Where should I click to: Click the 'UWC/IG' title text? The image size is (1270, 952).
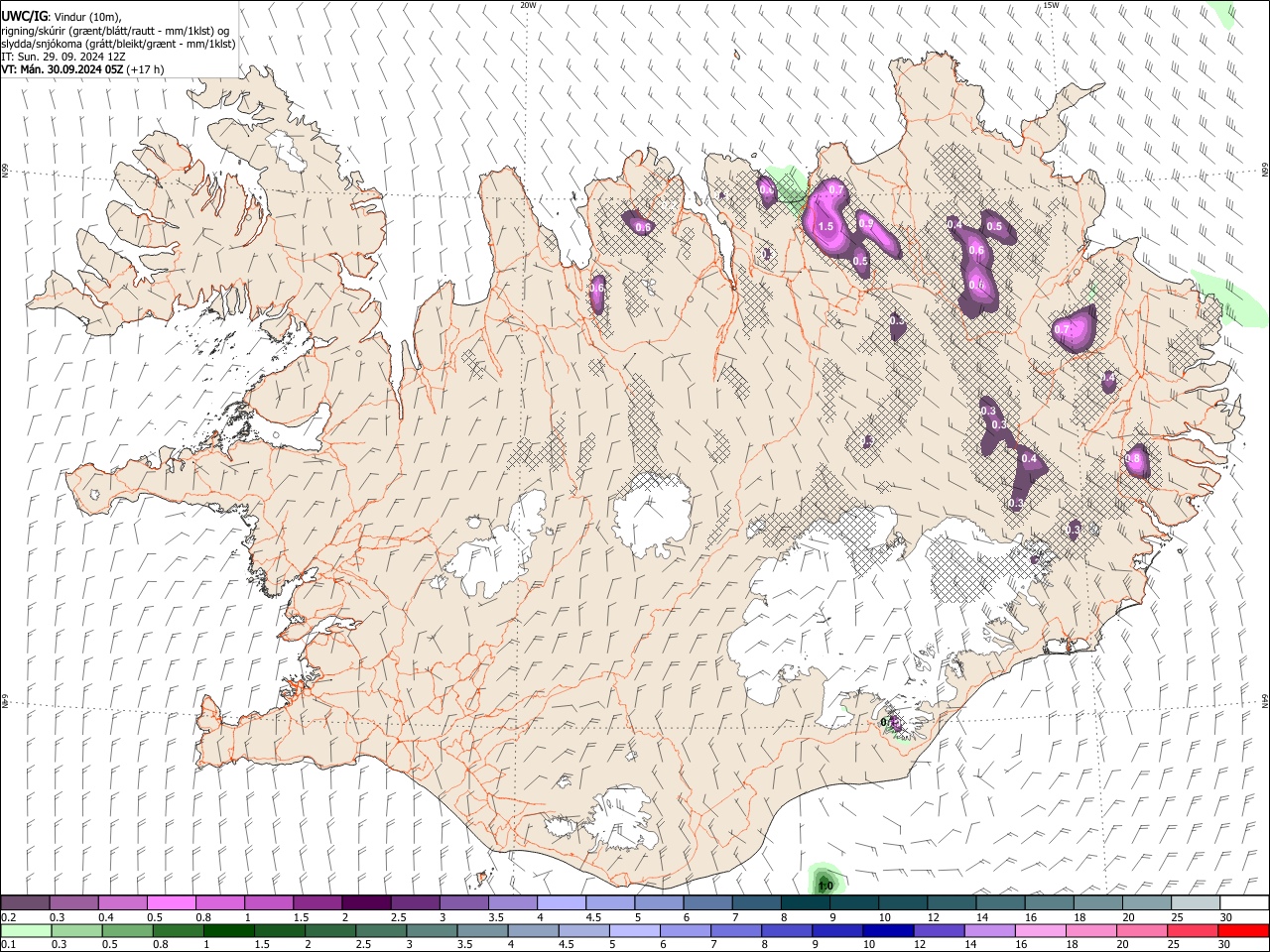[x=24, y=15]
